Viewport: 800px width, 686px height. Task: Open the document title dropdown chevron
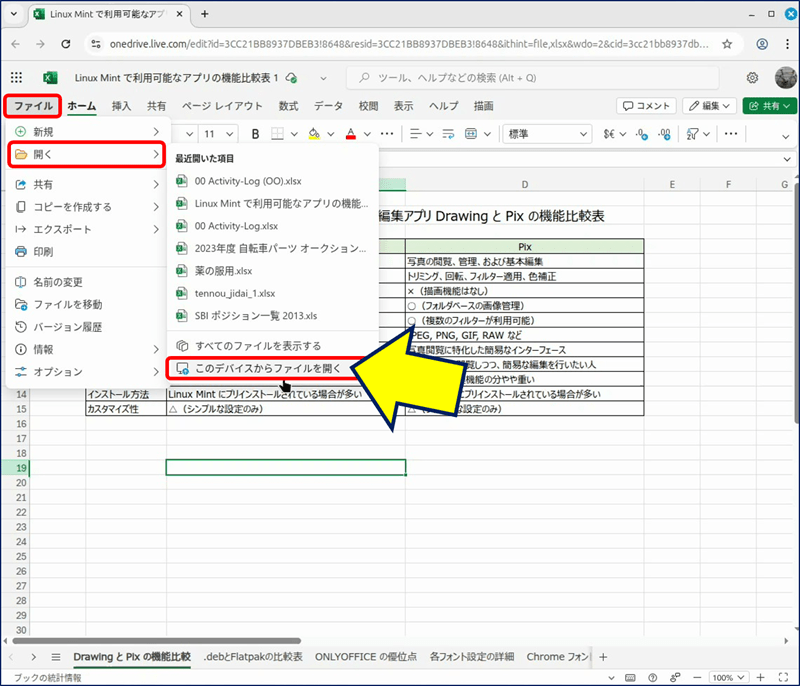click(323, 79)
